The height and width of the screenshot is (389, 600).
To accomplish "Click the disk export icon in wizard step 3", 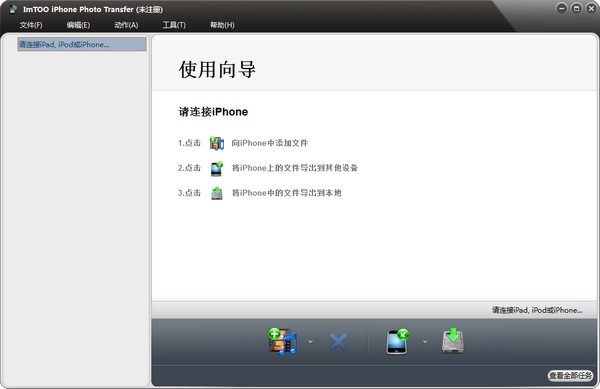I will click(x=217, y=193).
